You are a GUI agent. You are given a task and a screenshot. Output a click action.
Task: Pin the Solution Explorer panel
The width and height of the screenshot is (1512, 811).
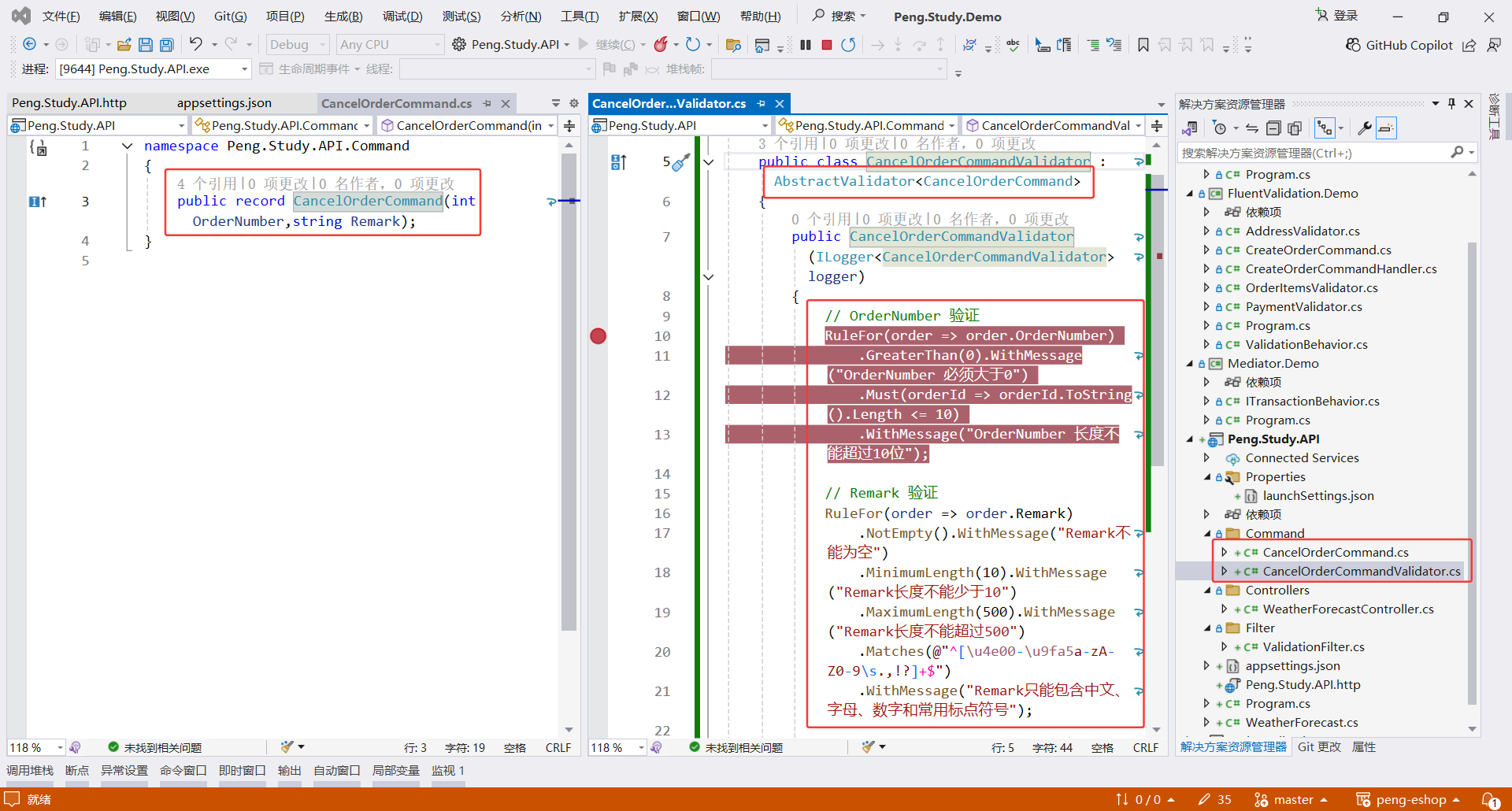[x=1451, y=104]
